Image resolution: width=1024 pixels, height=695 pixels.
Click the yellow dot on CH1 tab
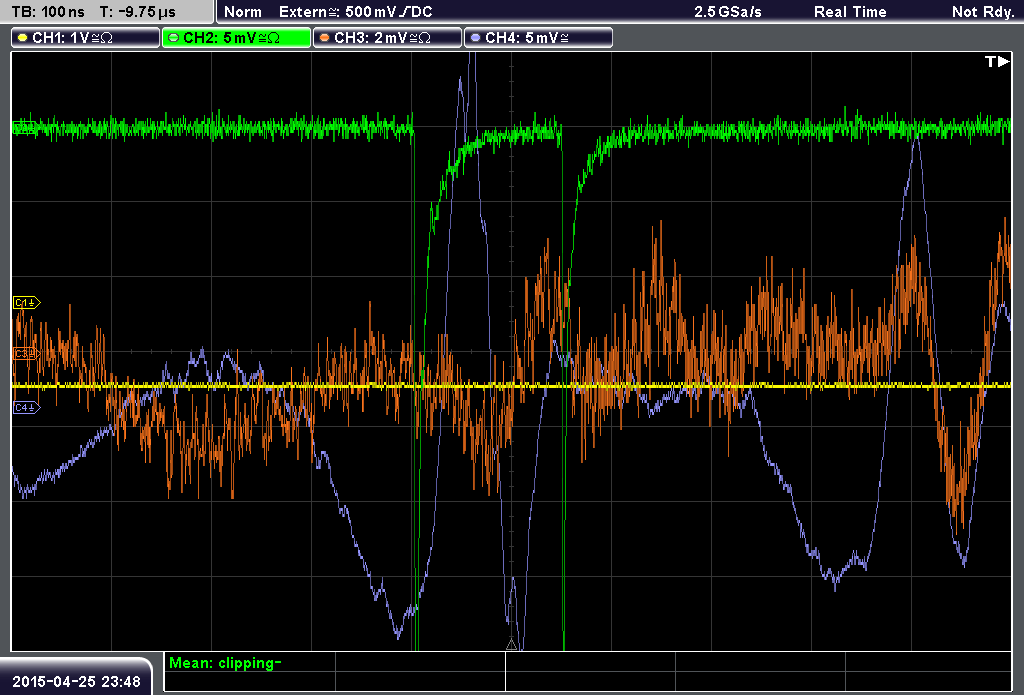click(22, 38)
